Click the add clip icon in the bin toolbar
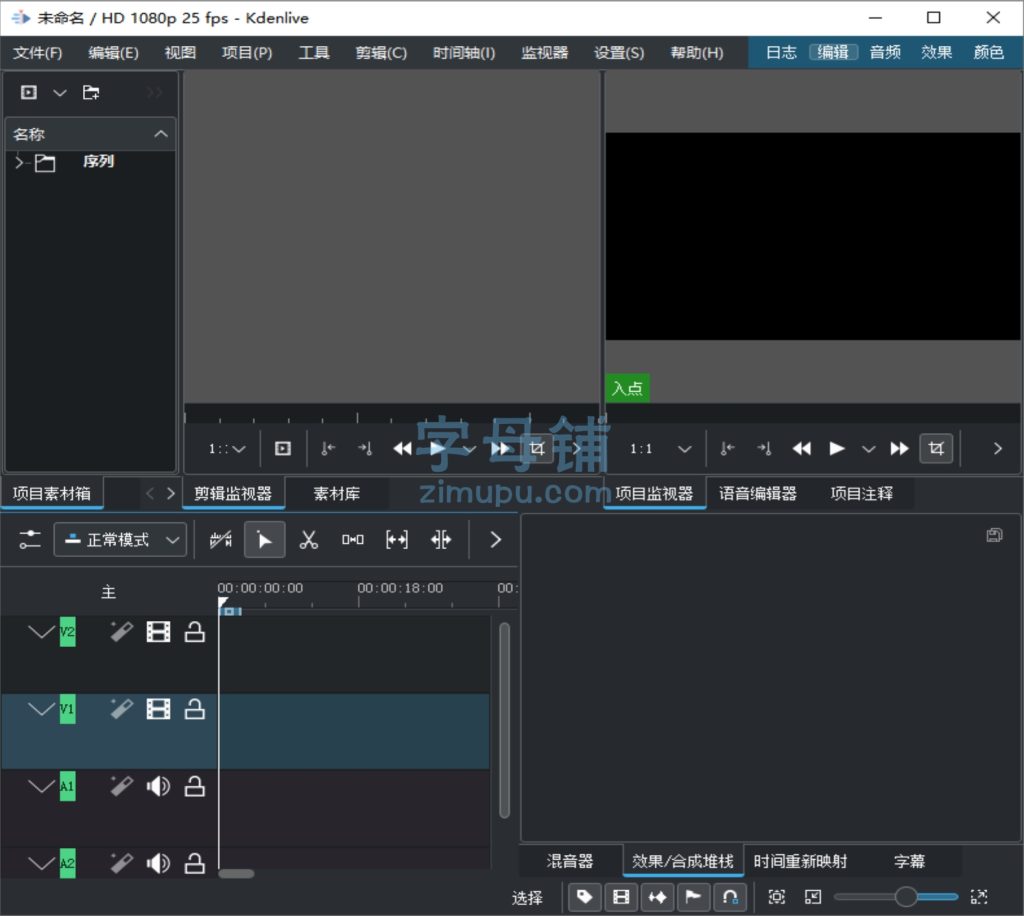The height and width of the screenshot is (916, 1024). pos(29,93)
